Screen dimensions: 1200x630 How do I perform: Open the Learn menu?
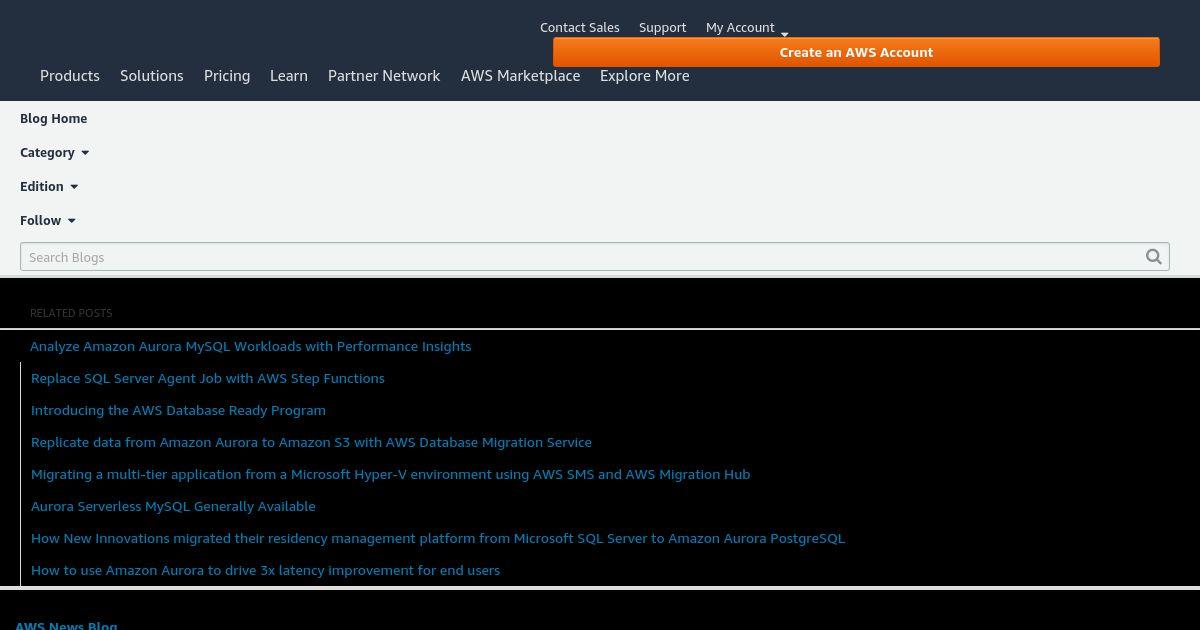(x=289, y=76)
